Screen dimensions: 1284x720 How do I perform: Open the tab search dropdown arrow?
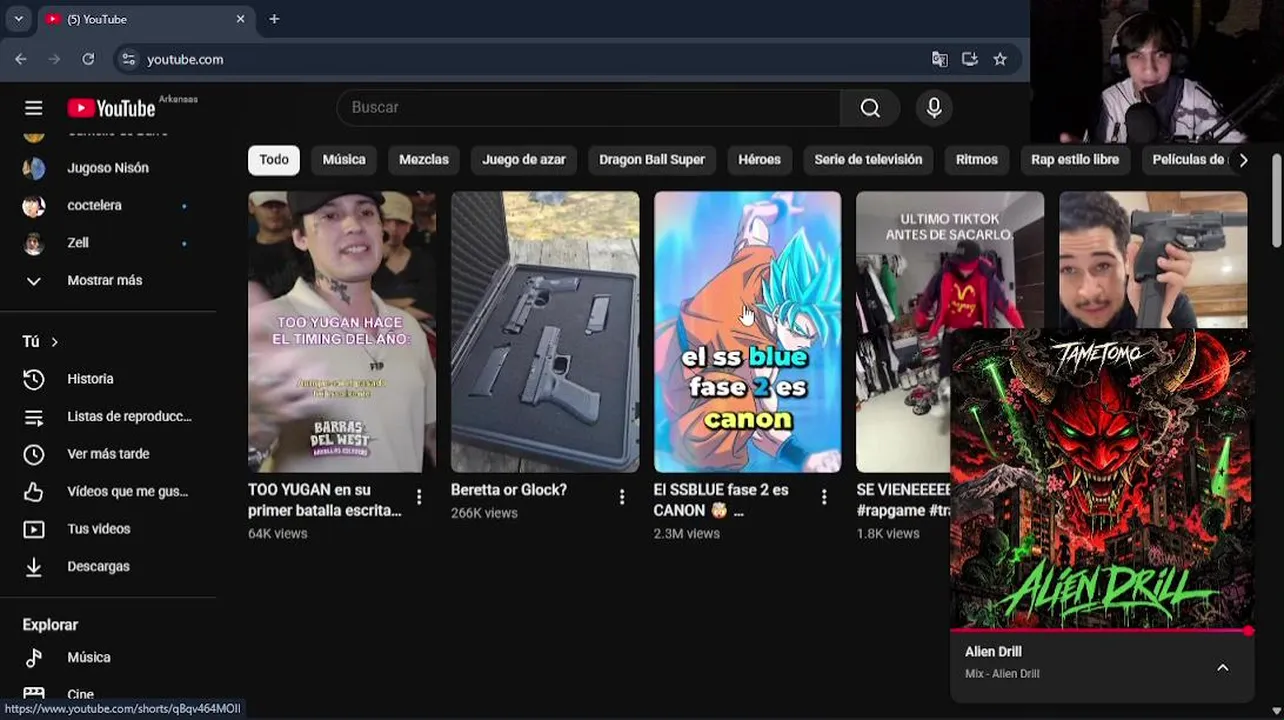[18, 19]
